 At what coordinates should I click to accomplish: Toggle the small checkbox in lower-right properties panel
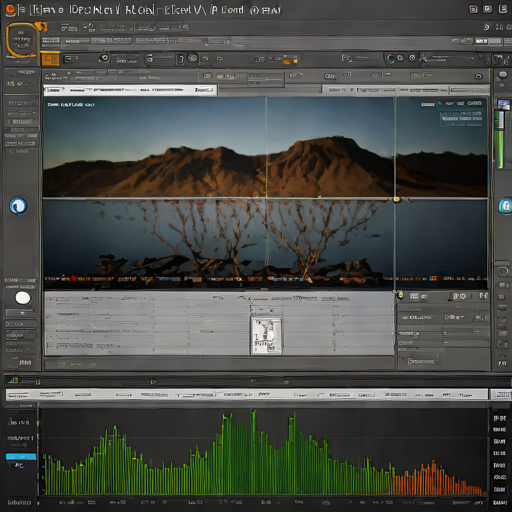coord(445,333)
